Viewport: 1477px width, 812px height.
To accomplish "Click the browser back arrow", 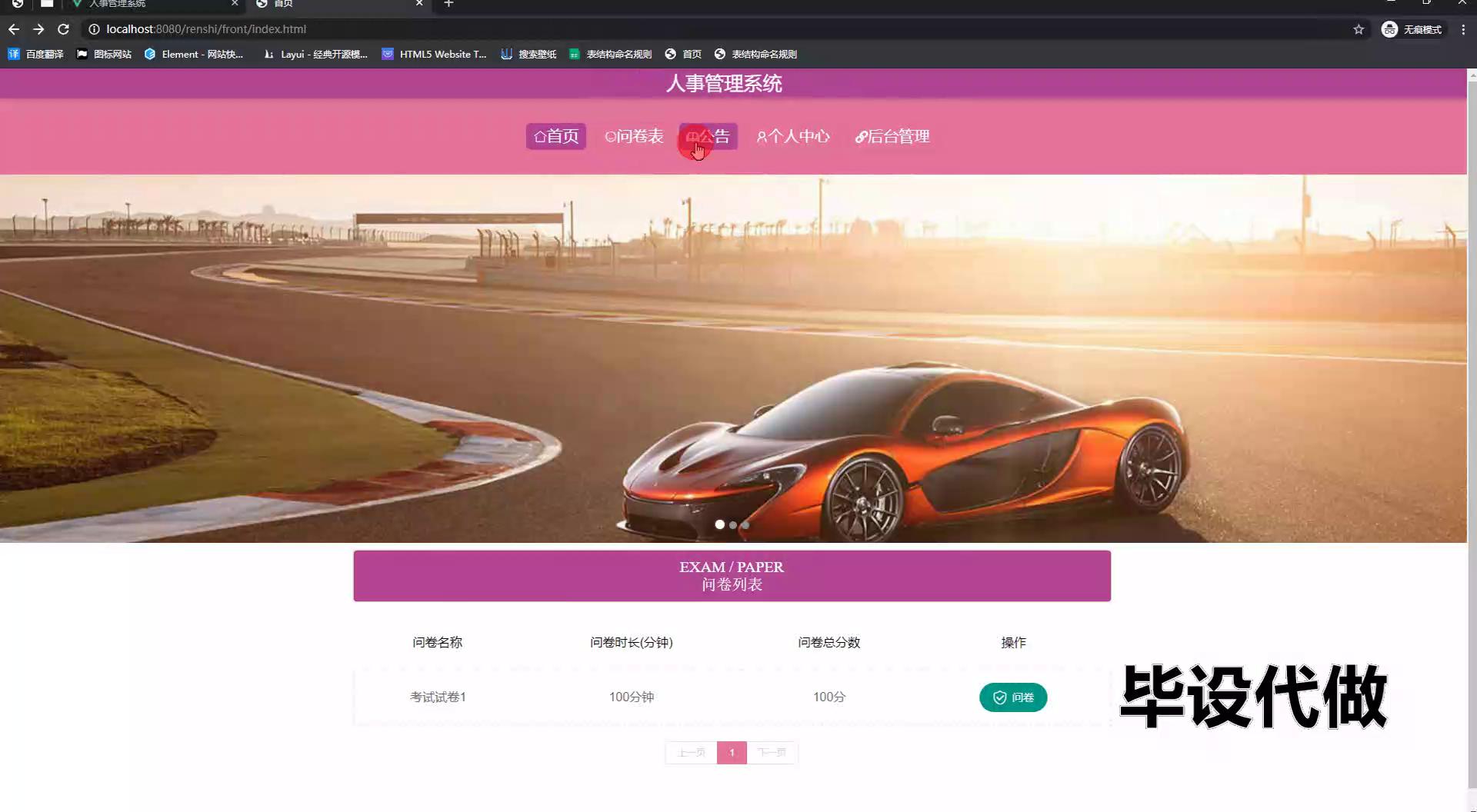I will pyautogui.click(x=14, y=29).
